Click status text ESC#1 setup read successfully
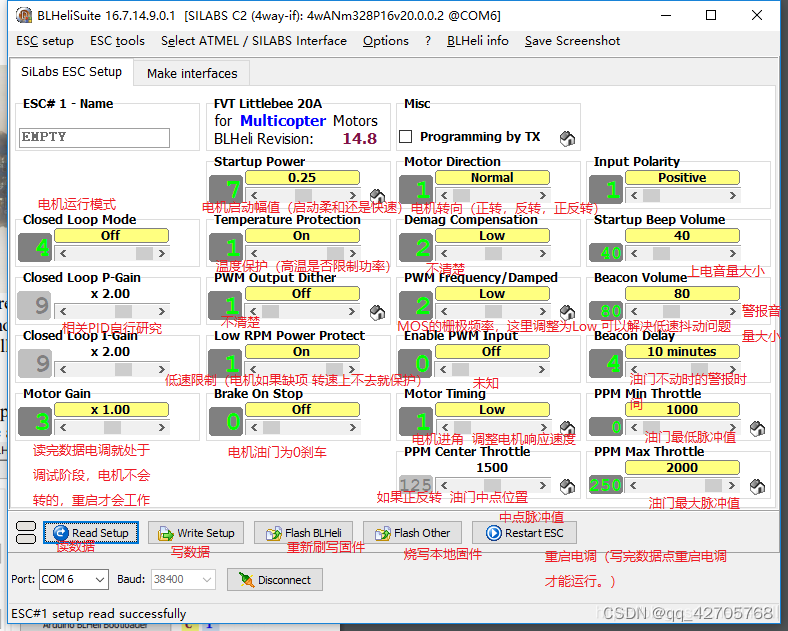 tap(98, 613)
